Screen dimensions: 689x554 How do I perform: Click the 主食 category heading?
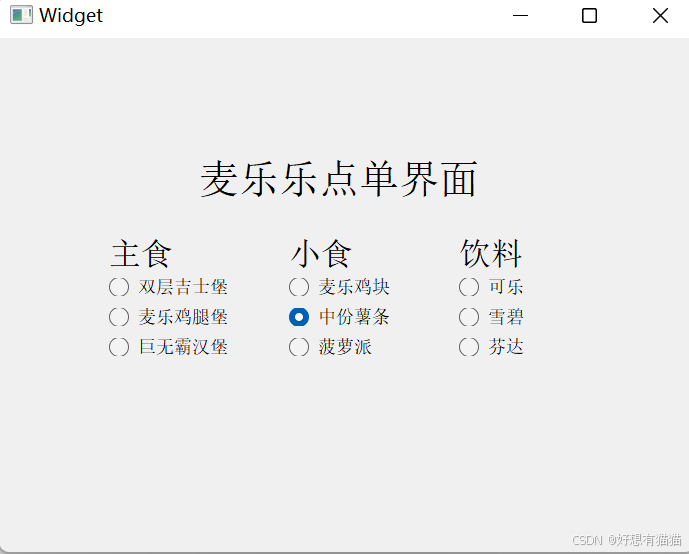pos(141,253)
